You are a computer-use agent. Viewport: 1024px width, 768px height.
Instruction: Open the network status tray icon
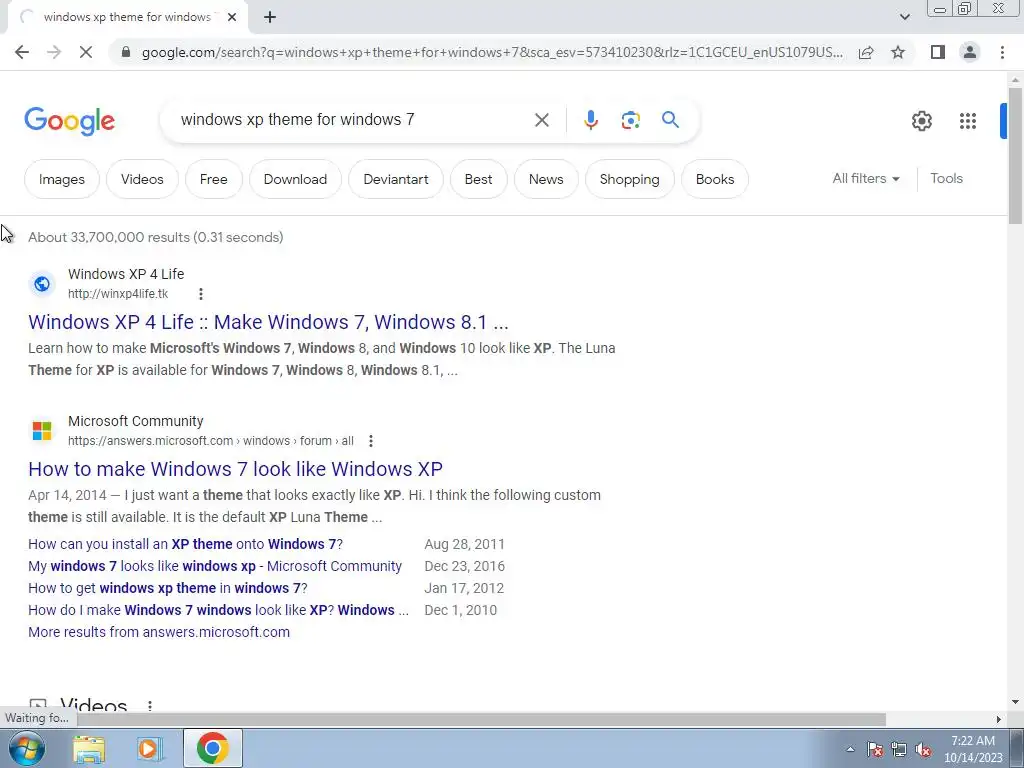point(899,749)
